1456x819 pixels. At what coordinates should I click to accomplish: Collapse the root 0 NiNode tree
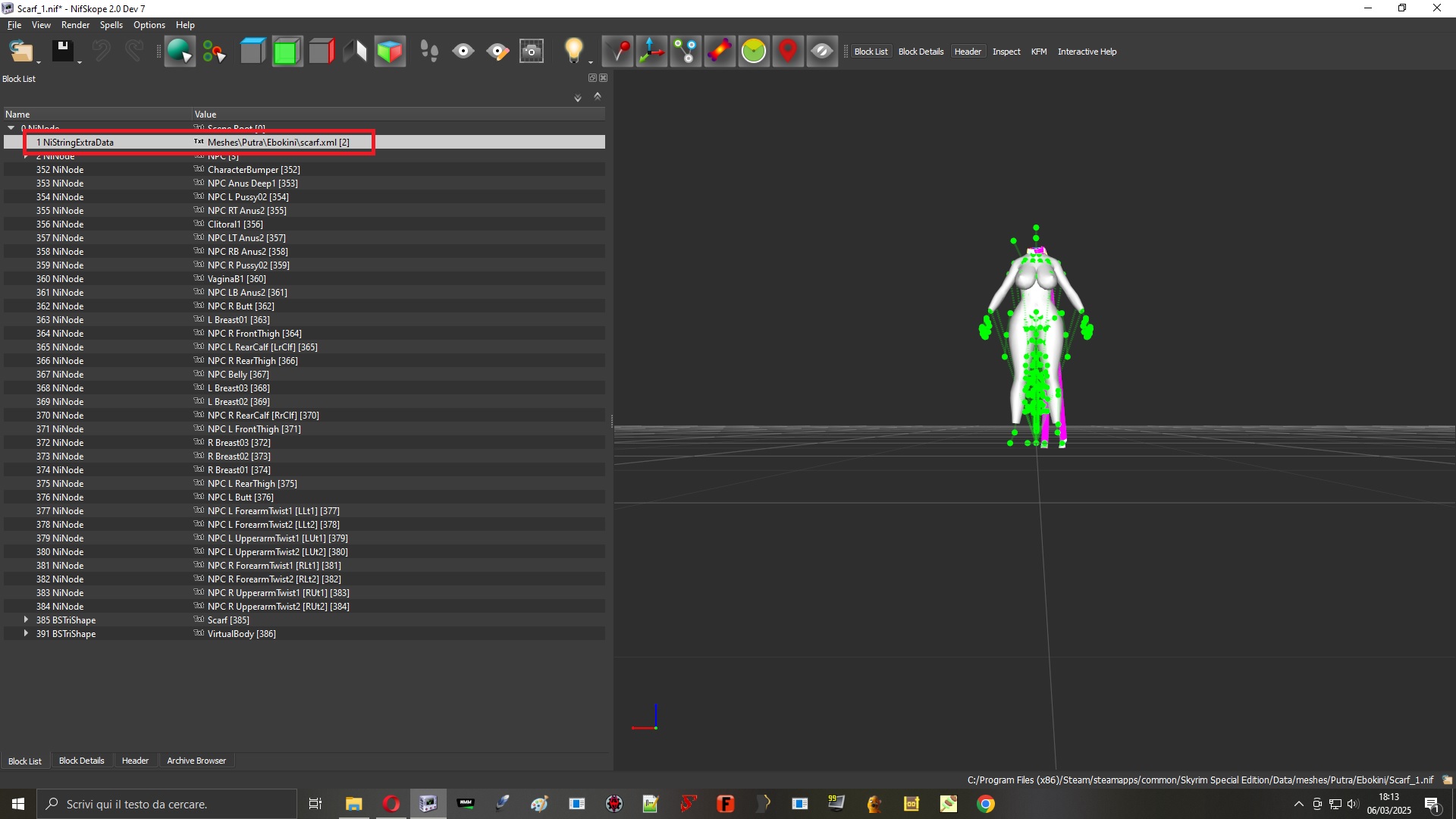(11, 128)
